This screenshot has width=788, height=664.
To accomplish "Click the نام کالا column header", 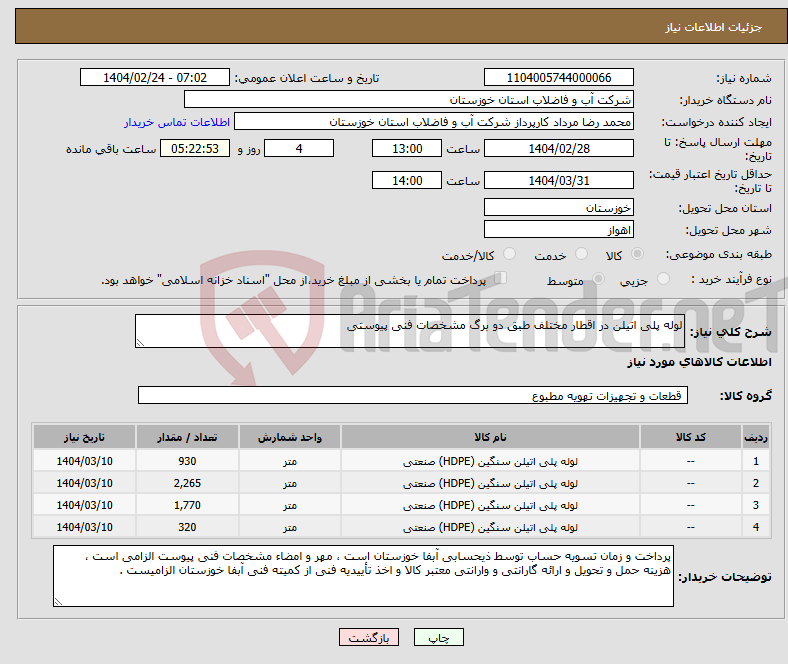I will click(x=490, y=438).
